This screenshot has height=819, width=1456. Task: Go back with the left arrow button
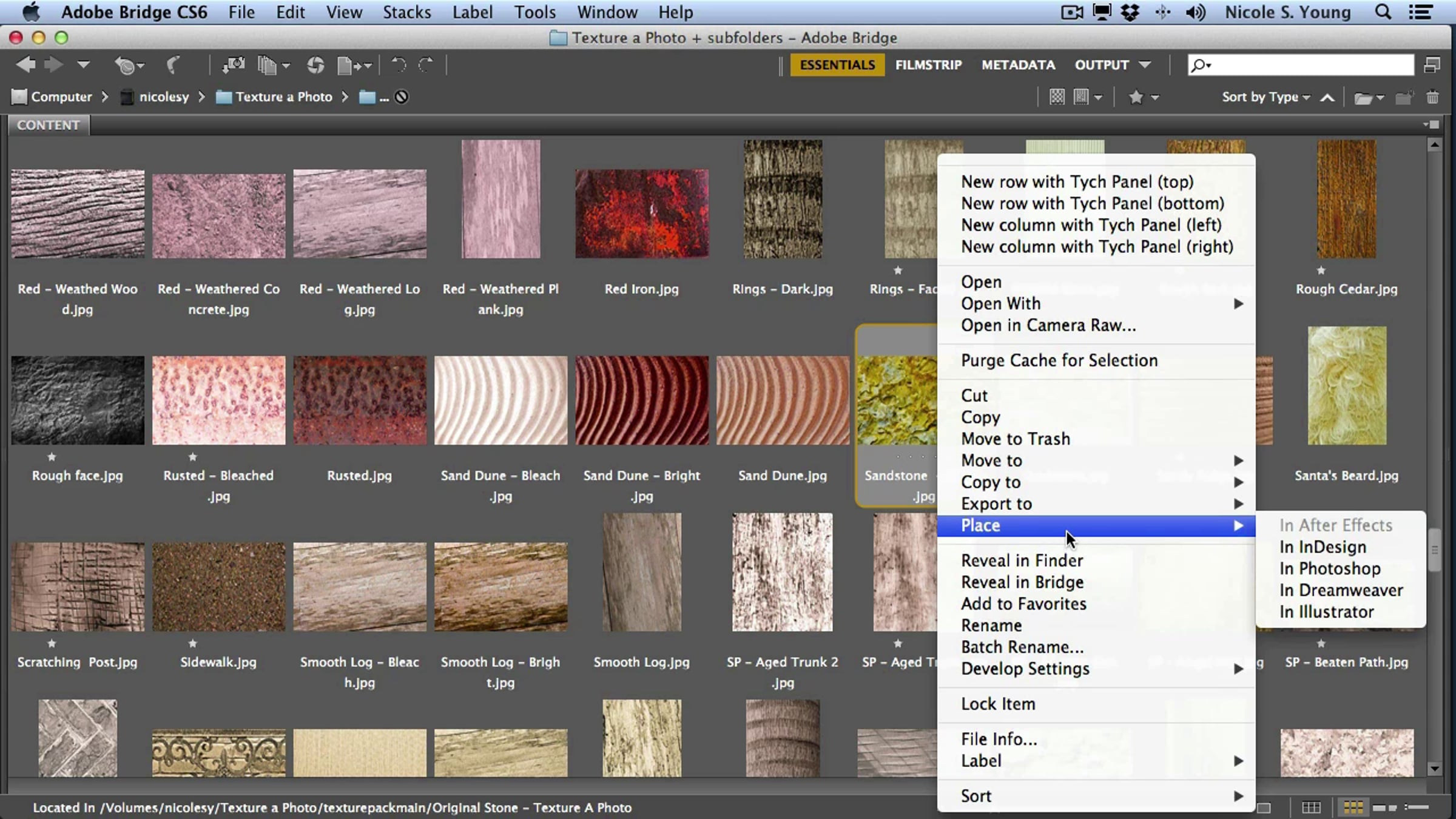[25, 64]
